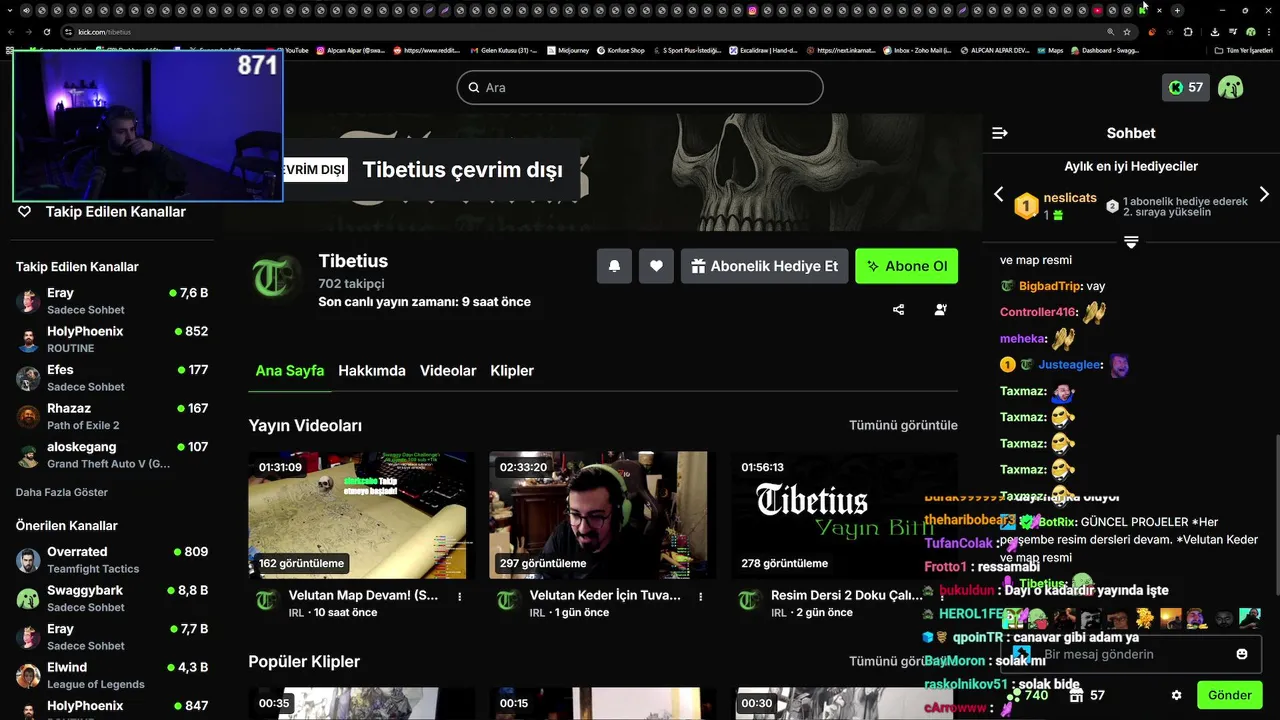Collapse the Sohbet chat panel
1280x720 pixels.
pos(999,133)
